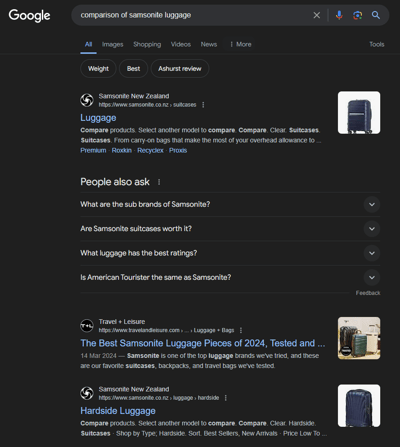
Task: Clear the search box with X icon
Action: pyautogui.click(x=317, y=15)
